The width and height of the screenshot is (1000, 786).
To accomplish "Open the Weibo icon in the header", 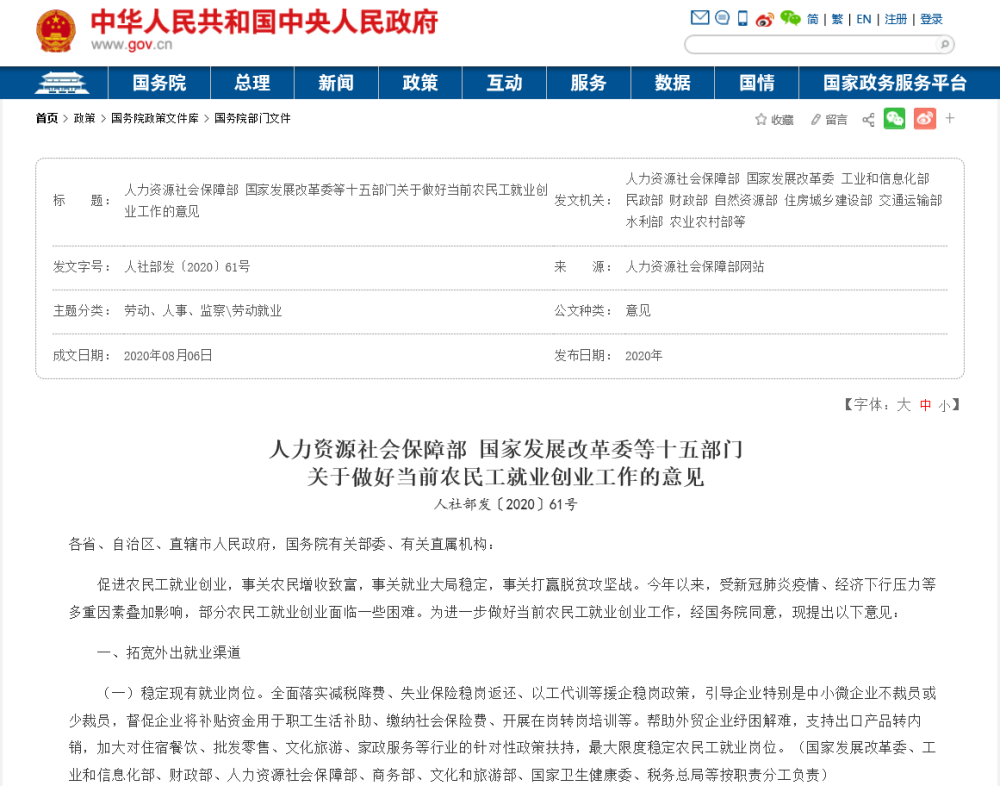I will (764, 19).
